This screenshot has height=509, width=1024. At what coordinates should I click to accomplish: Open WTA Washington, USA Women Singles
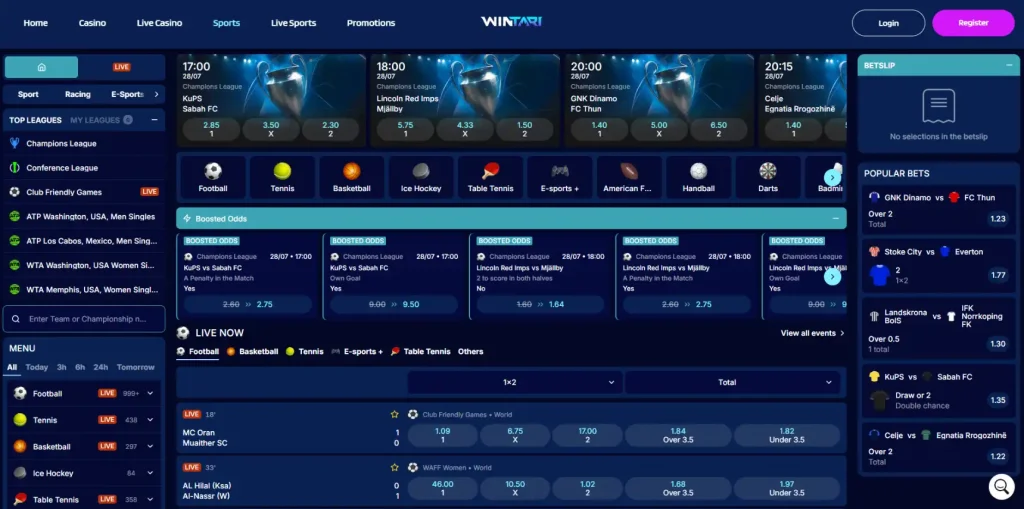click(84, 265)
